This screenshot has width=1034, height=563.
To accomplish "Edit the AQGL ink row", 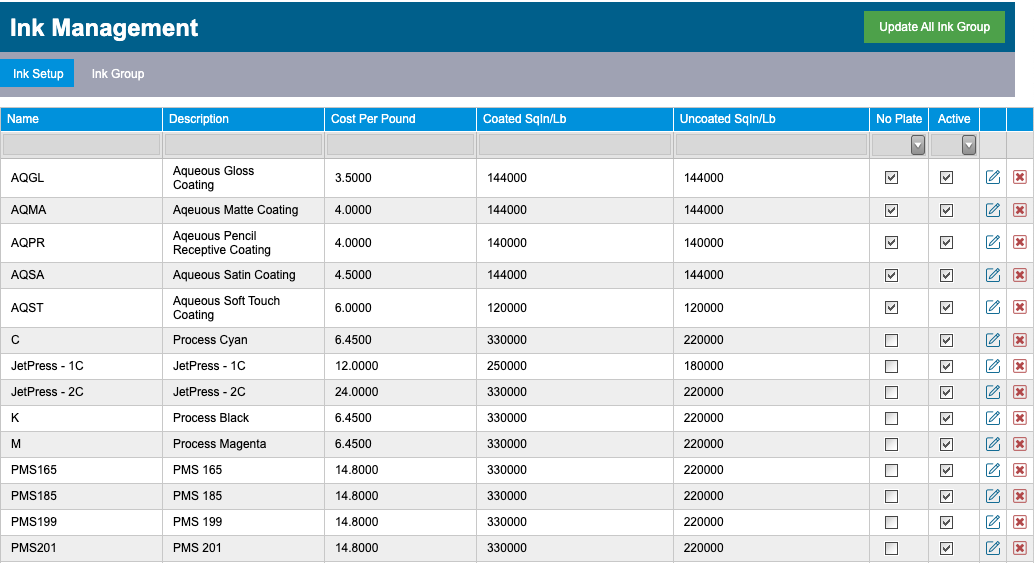I will click(992, 177).
